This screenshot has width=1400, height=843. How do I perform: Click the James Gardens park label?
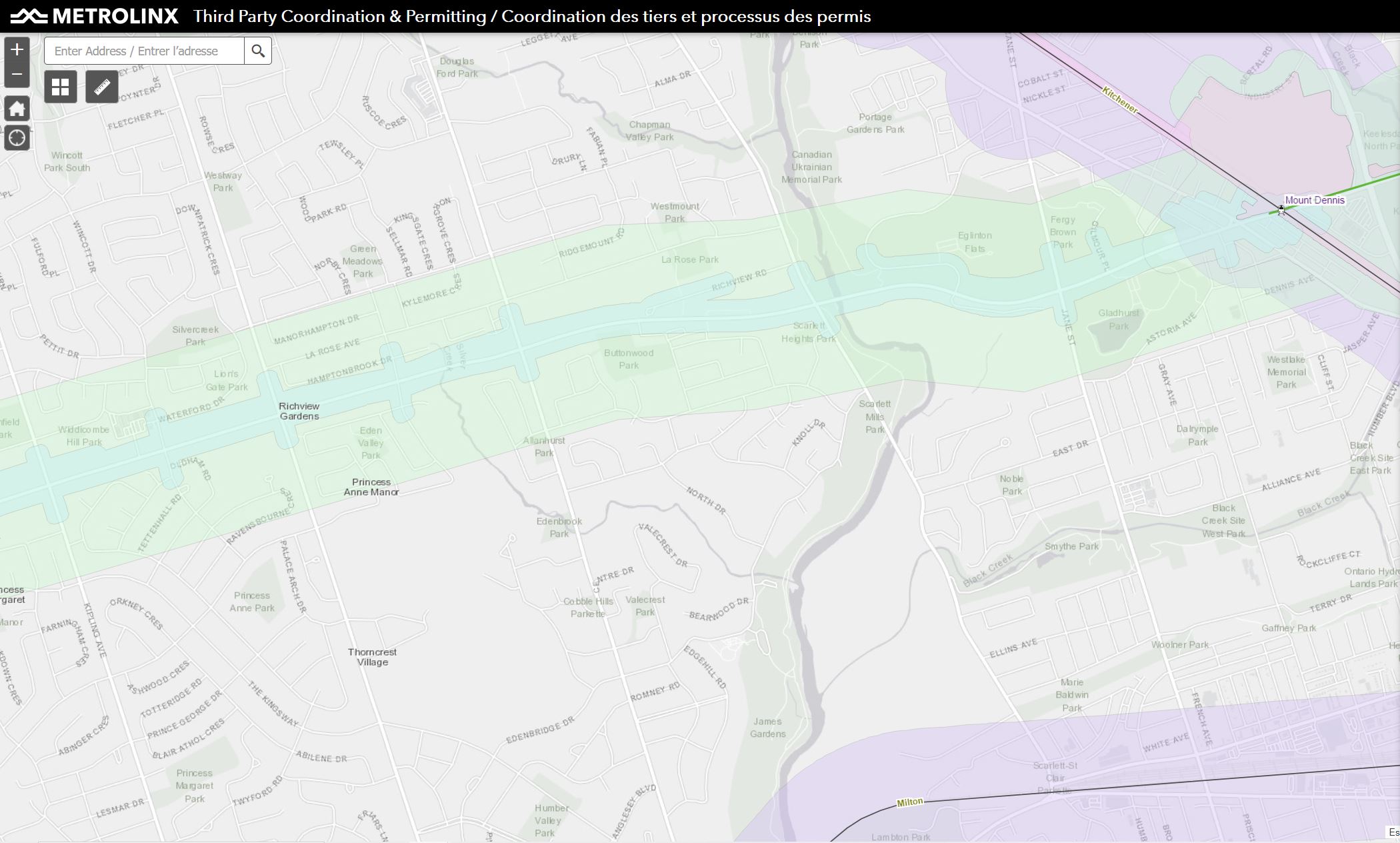click(767, 728)
